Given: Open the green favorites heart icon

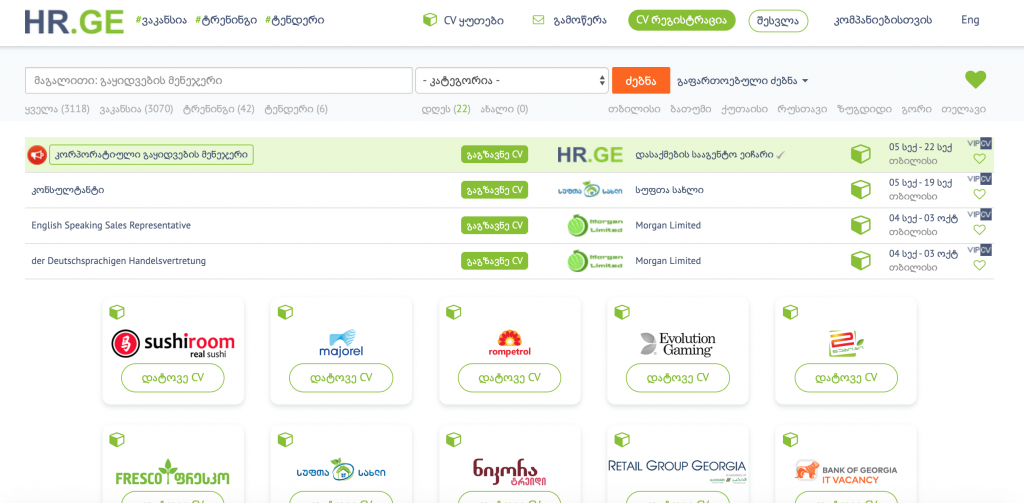Looking at the screenshot, I should pyautogui.click(x=976, y=80).
